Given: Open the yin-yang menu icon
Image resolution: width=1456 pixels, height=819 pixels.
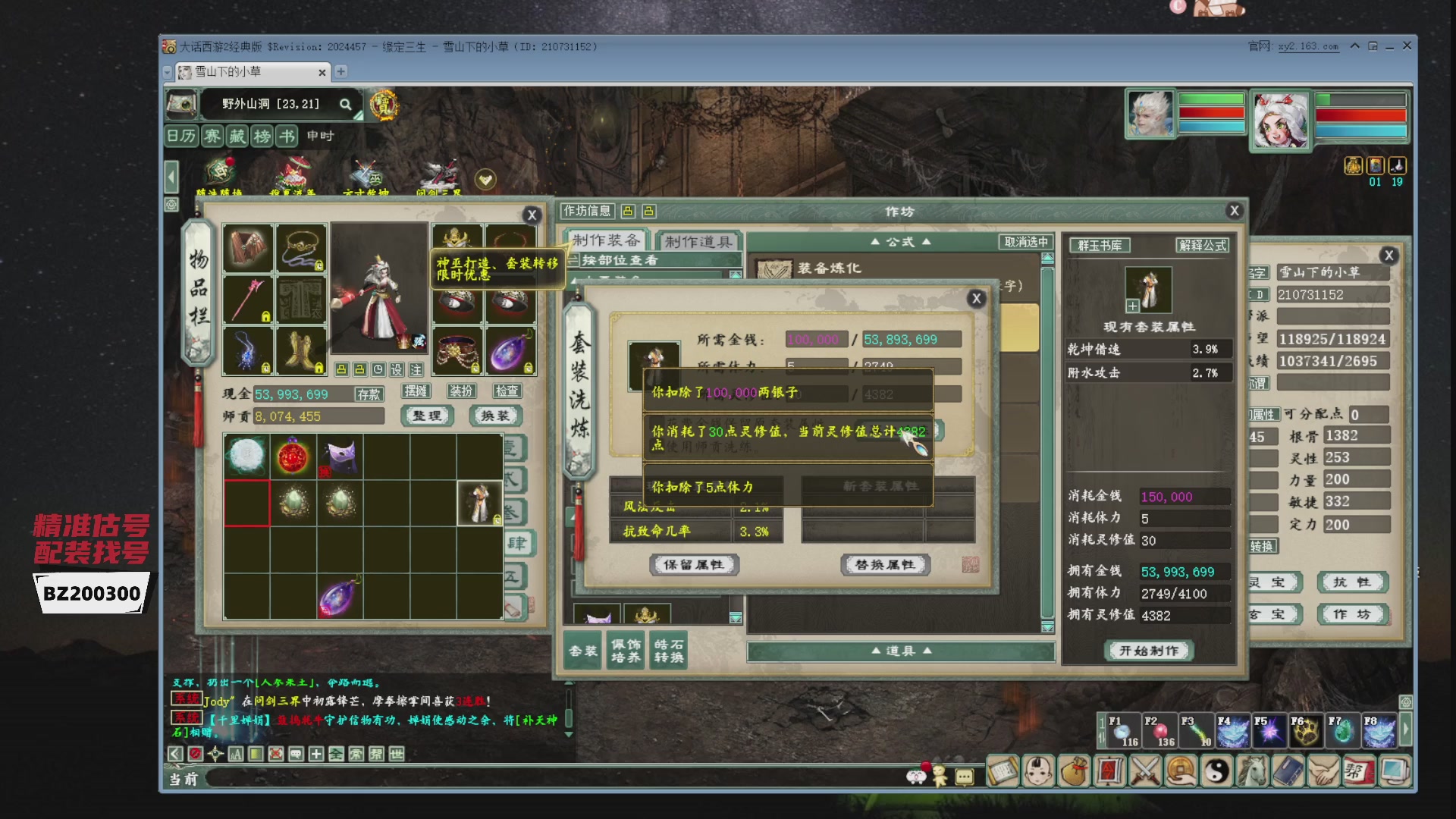Looking at the screenshot, I should [1216, 772].
